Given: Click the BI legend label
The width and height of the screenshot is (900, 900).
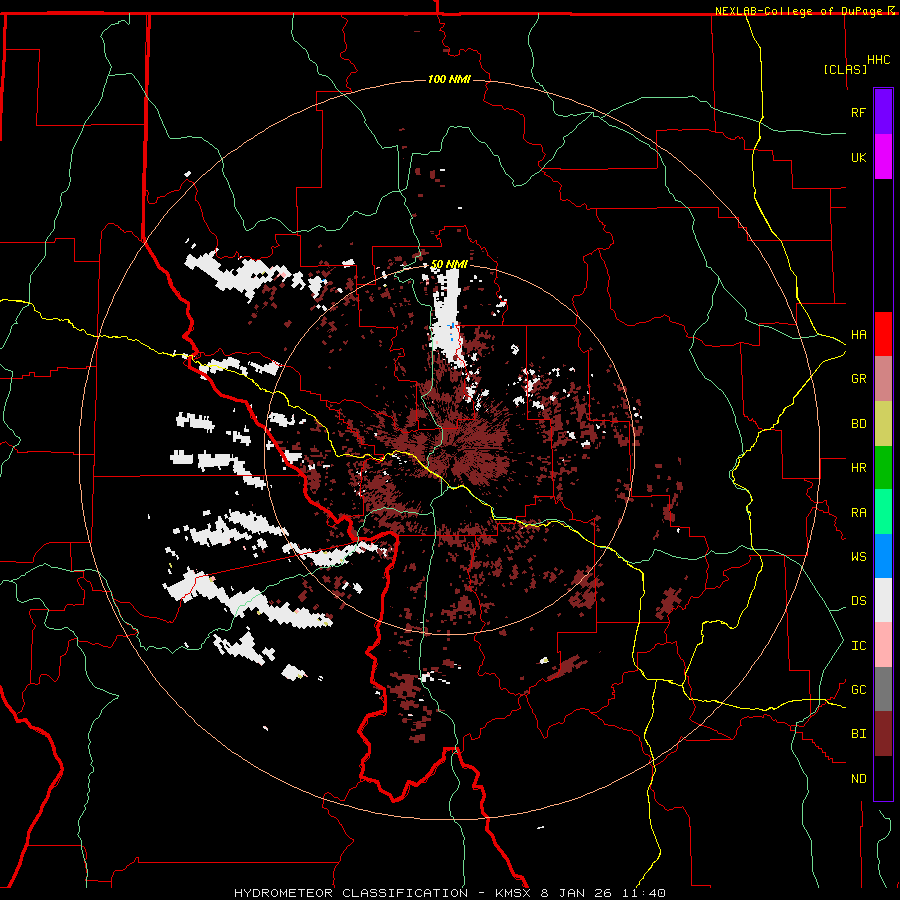Looking at the screenshot, I should pyautogui.click(x=858, y=734).
